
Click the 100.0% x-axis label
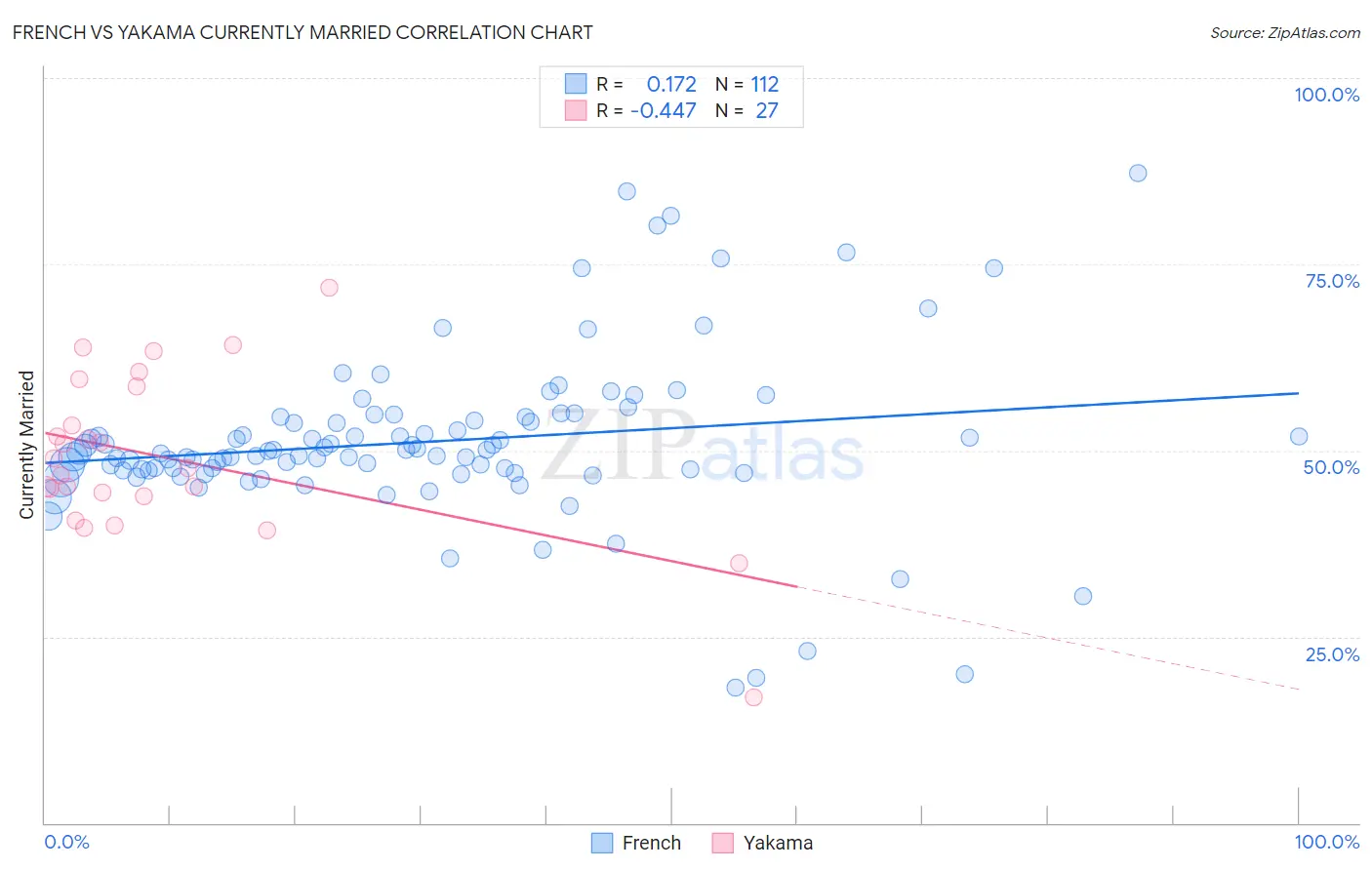click(1326, 842)
